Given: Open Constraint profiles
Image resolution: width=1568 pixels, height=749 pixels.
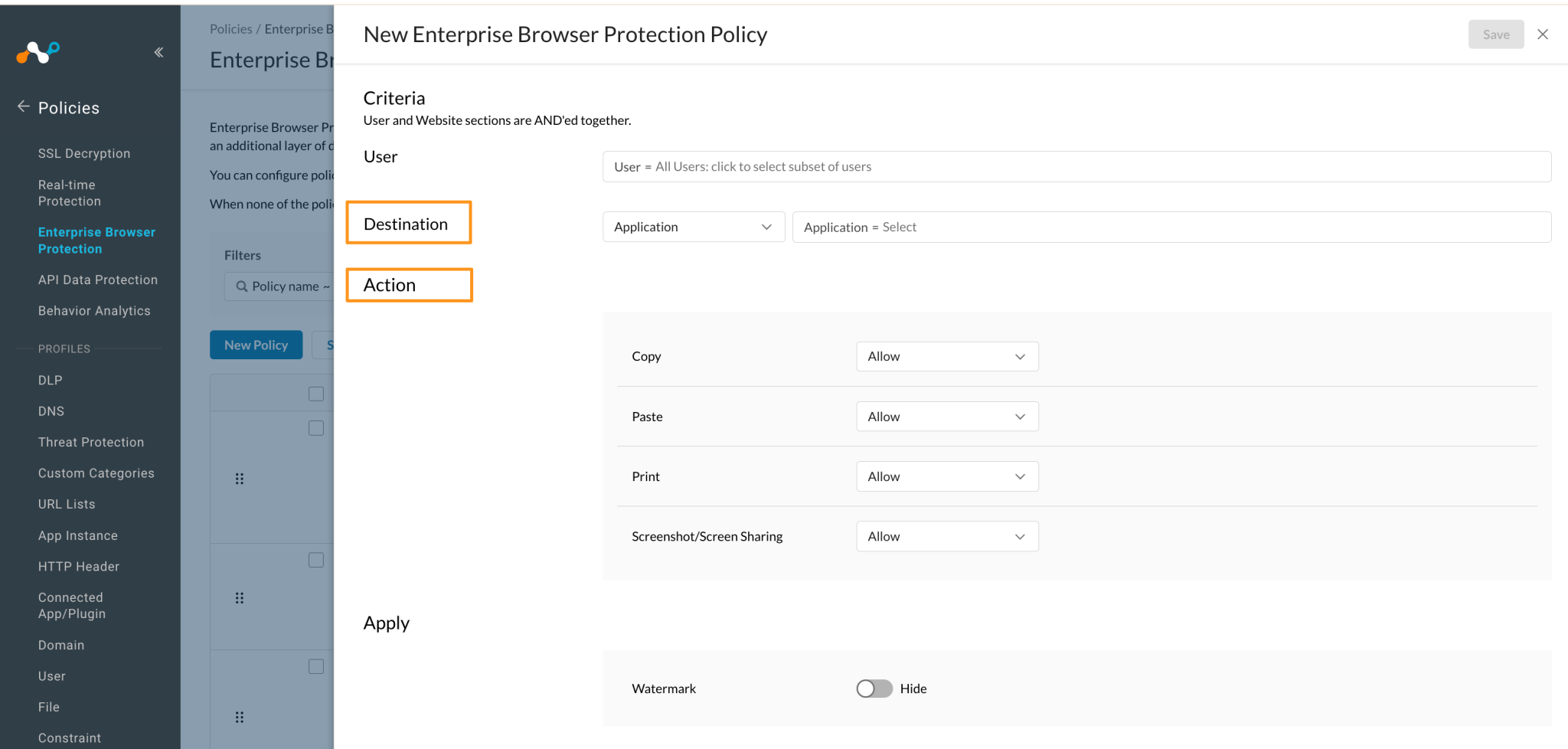Looking at the screenshot, I should 70,738.
